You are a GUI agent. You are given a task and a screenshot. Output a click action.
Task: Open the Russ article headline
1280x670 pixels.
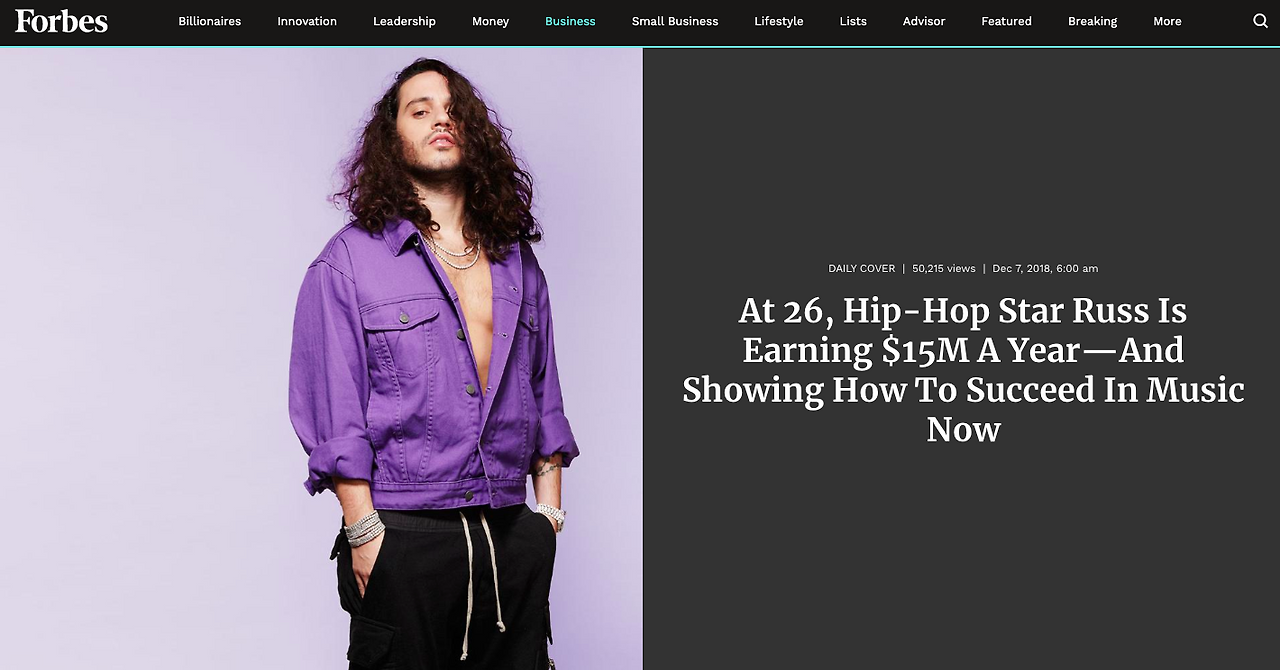pyautogui.click(x=963, y=370)
